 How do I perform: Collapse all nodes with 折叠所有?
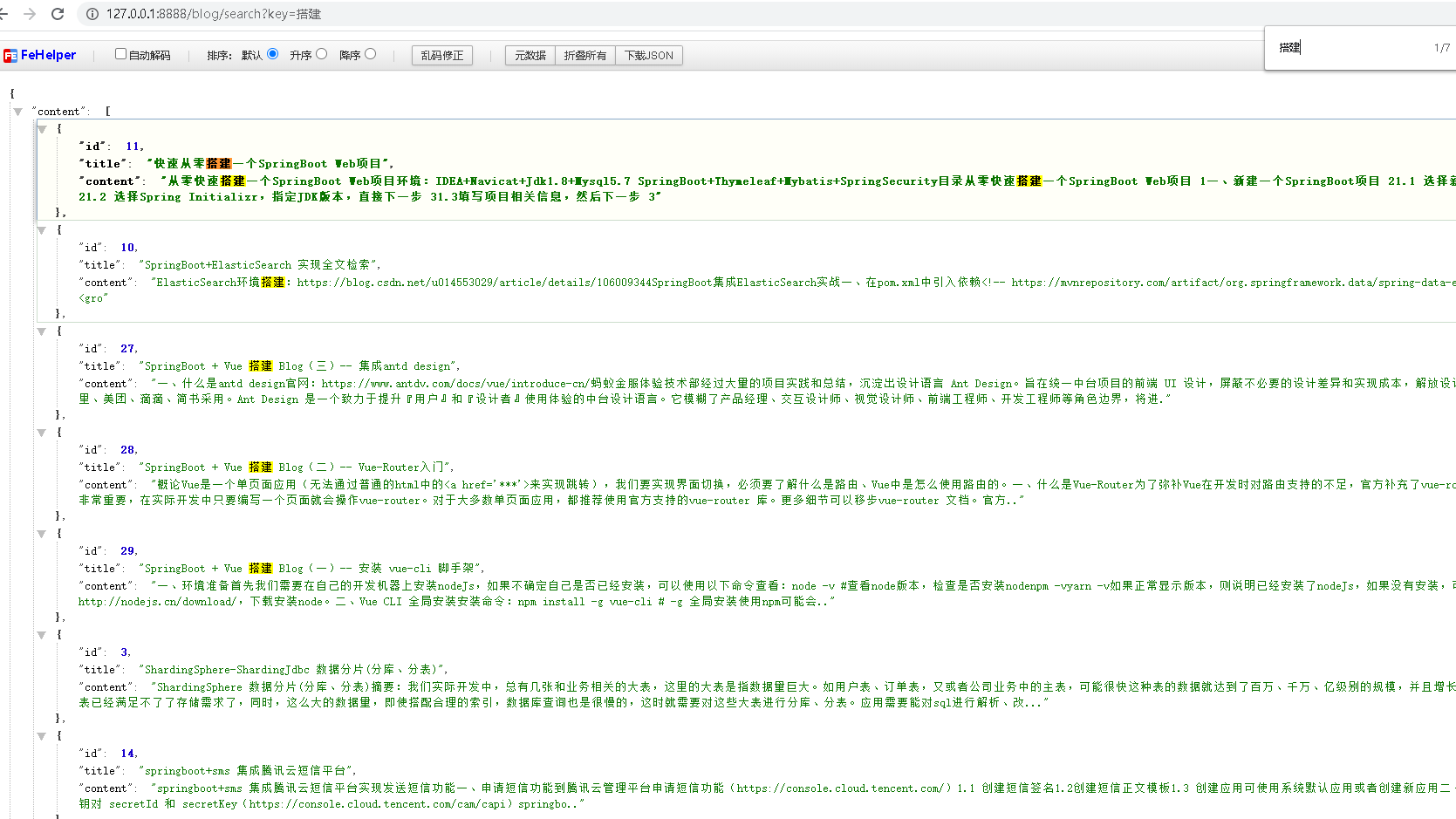[x=584, y=55]
